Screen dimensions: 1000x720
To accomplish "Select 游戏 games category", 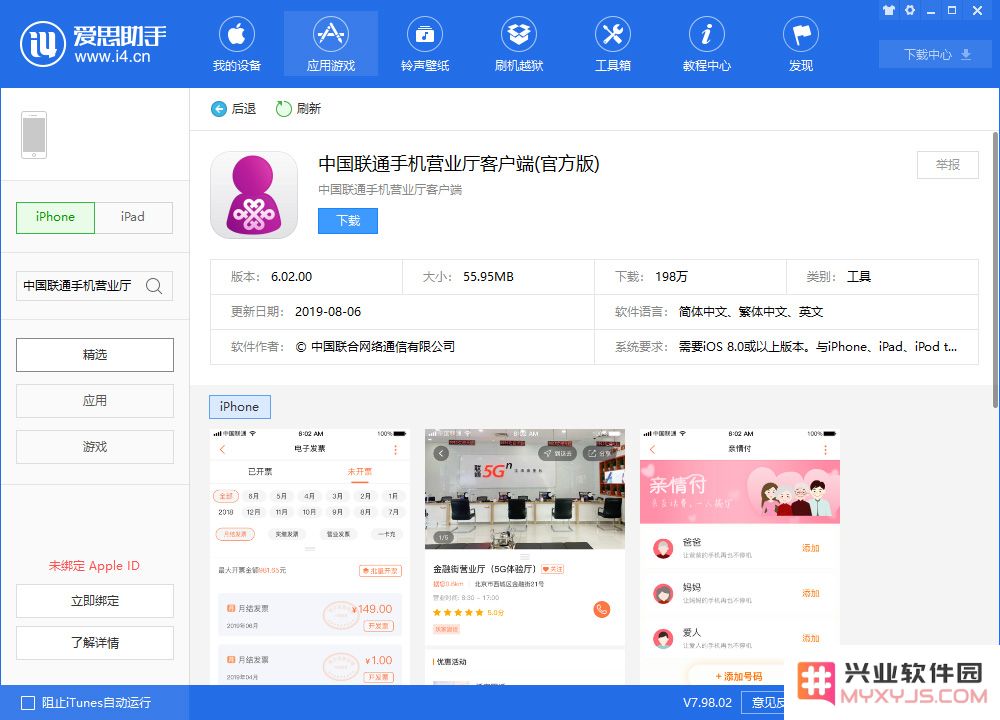I will pyautogui.click(x=94, y=446).
